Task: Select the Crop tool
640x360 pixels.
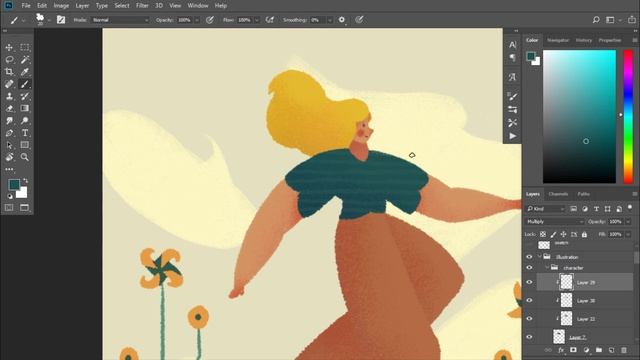Action: (9, 72)
